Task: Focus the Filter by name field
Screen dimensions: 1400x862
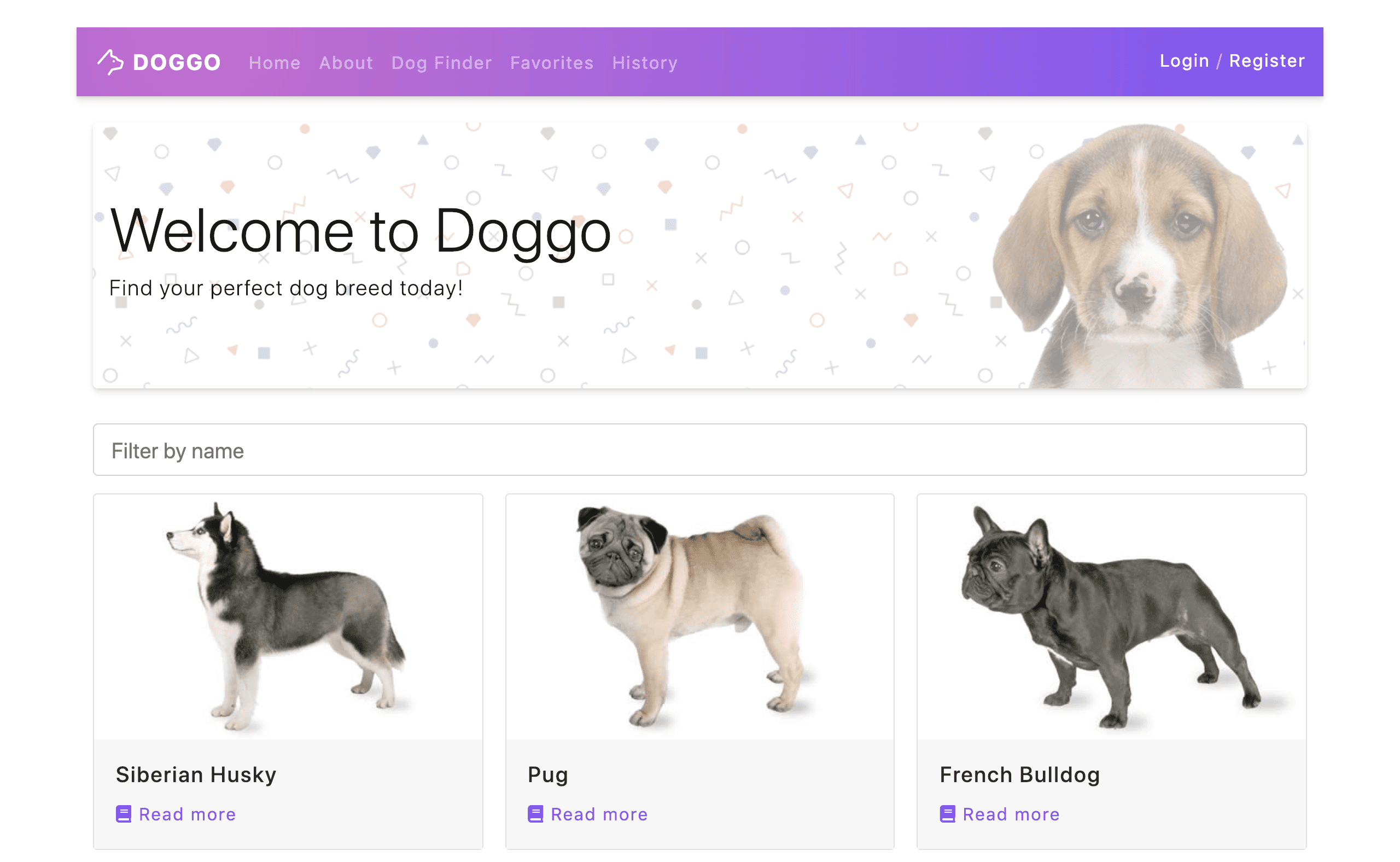Action: point(699,449)
